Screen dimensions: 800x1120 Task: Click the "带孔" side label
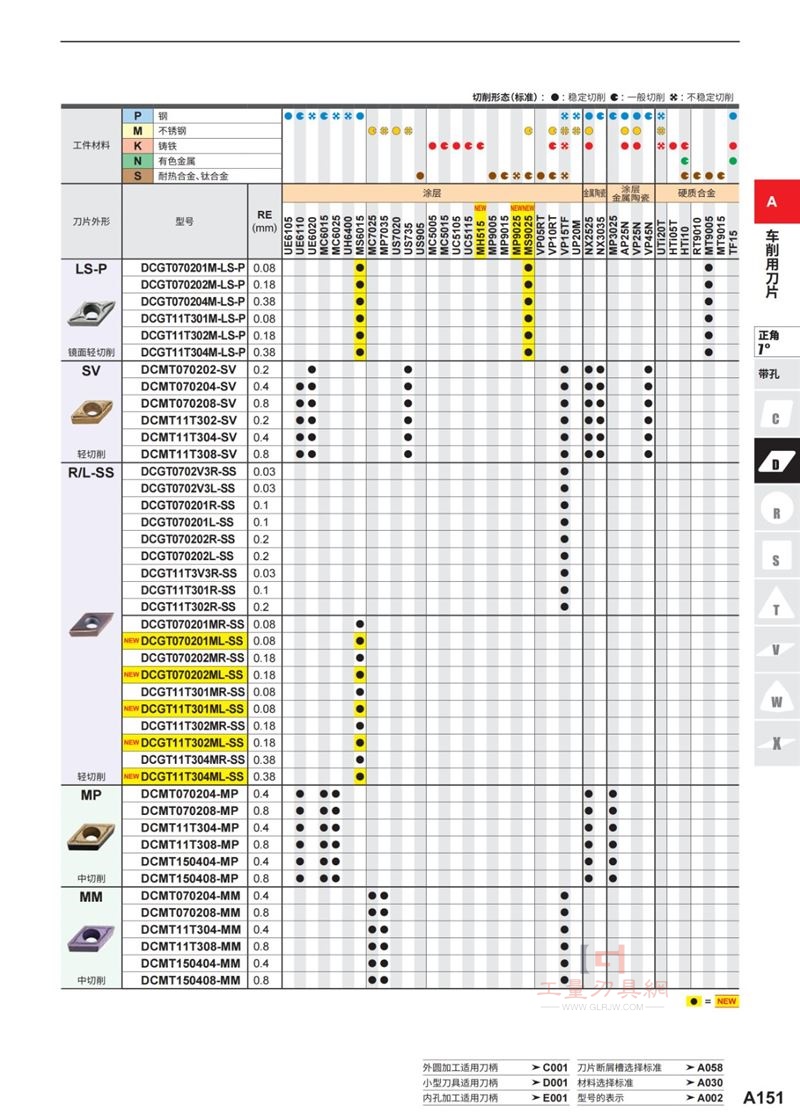[769, 374]
